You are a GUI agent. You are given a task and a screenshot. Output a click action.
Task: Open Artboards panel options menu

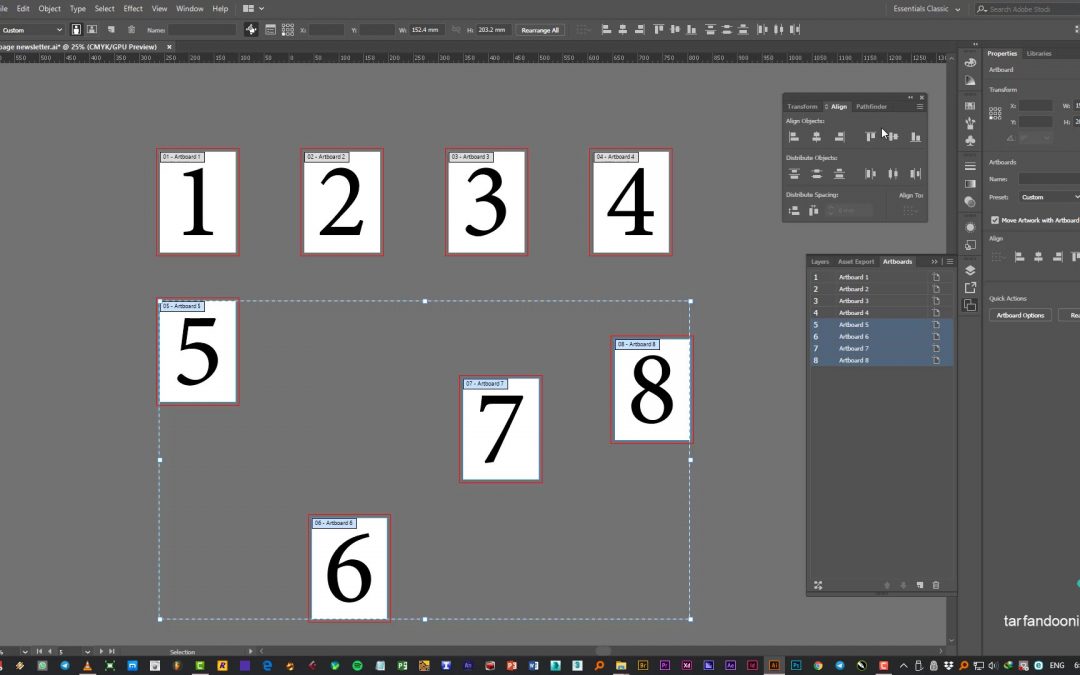950,262
